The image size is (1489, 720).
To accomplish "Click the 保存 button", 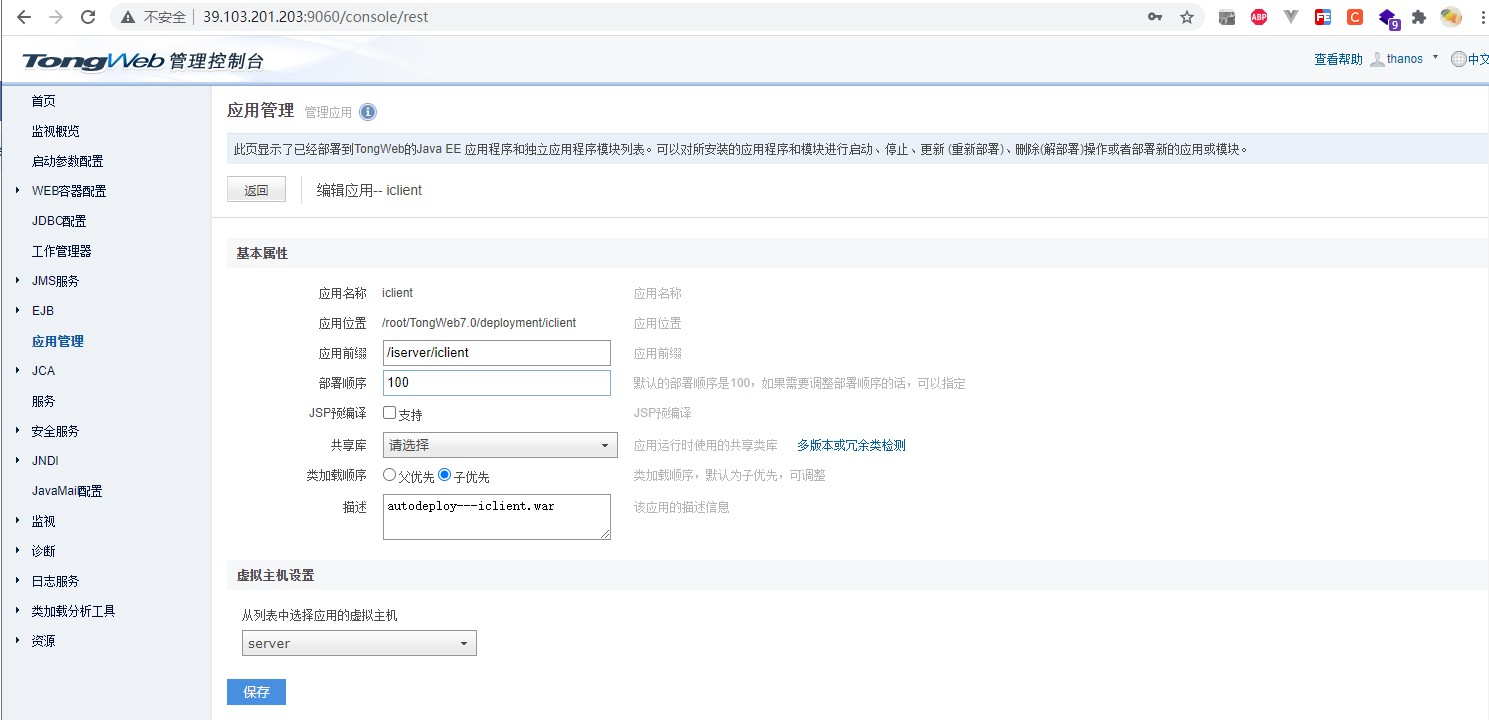I will click(x=257, y=692).
